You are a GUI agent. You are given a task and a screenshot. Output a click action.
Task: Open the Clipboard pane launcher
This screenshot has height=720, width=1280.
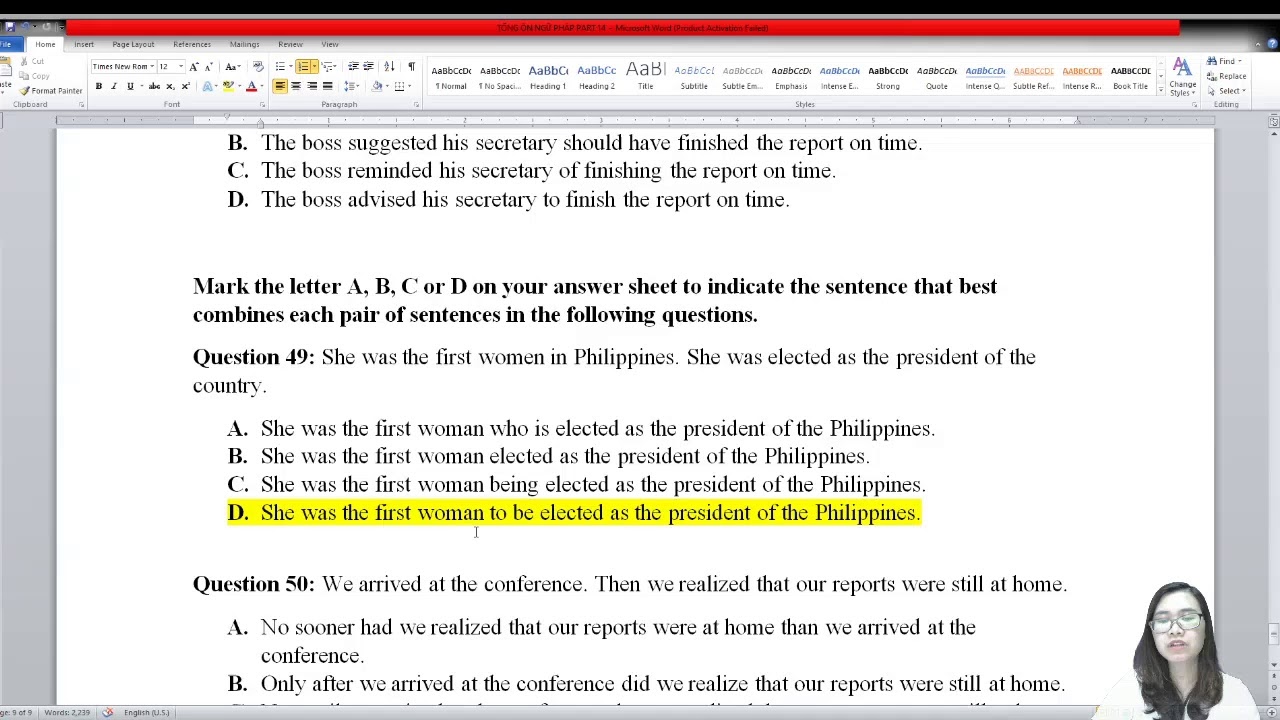(x=82, y=104)
